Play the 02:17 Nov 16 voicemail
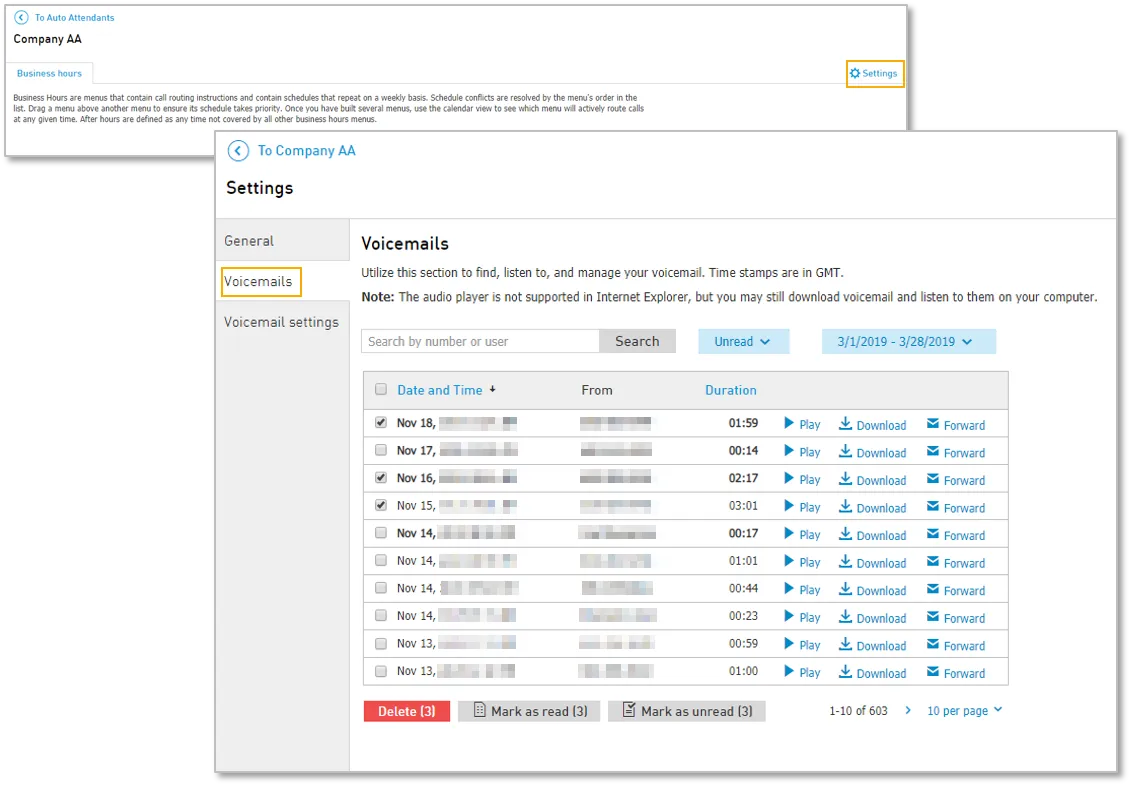The width and height of the screenshot is (1131, 786). click(x=802, y=480)
